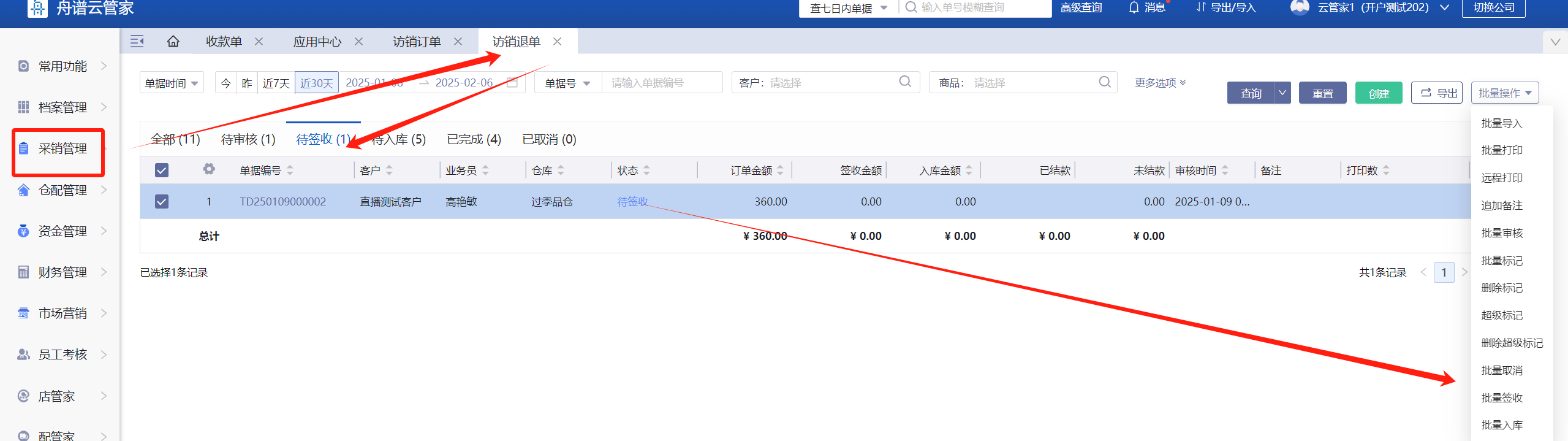Click the 导出/导入 icon in header

[x=1201, y=7]
